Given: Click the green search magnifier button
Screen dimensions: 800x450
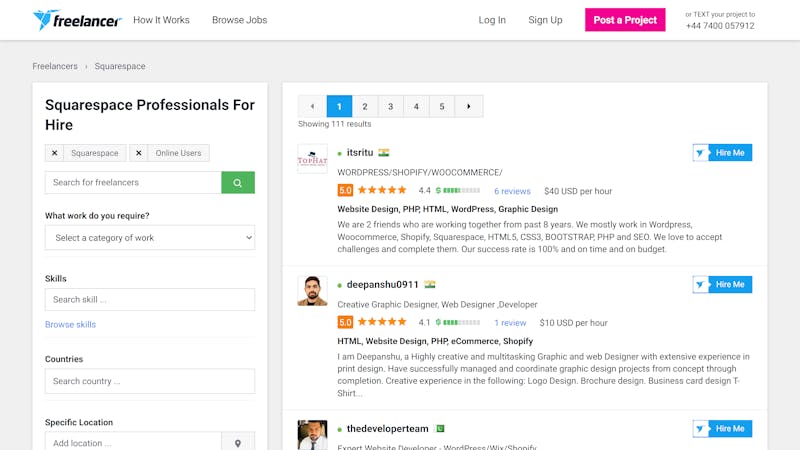Looking at the screenshot, I should [x=238, y=183].
